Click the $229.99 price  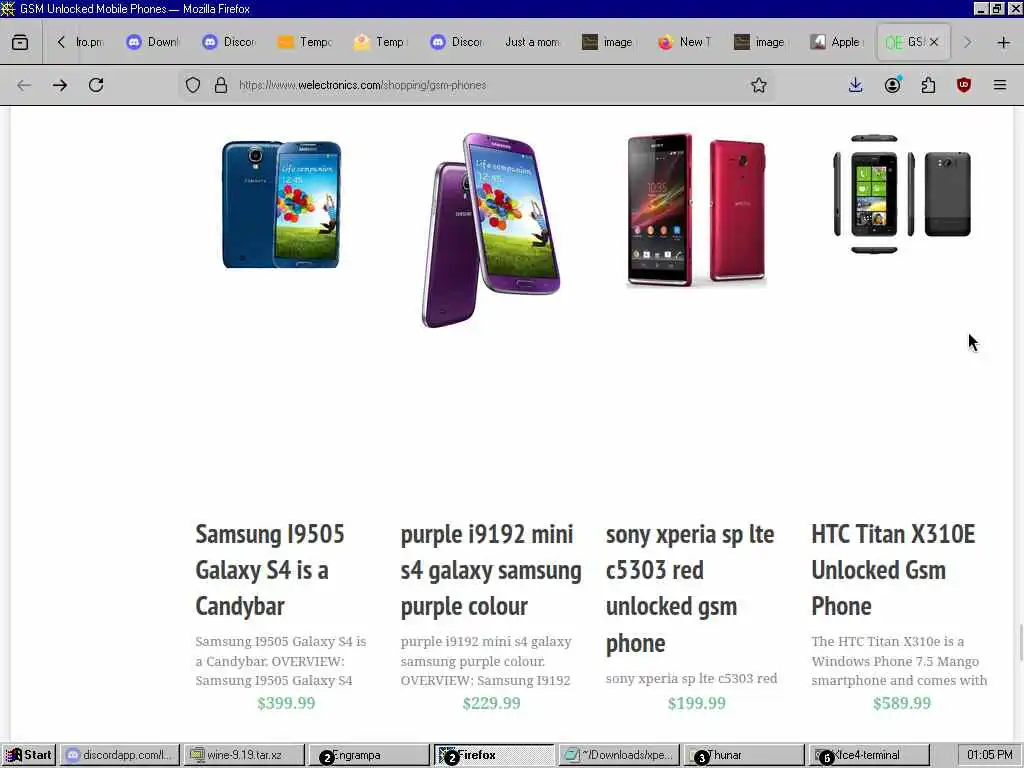[x=492, y=703]
